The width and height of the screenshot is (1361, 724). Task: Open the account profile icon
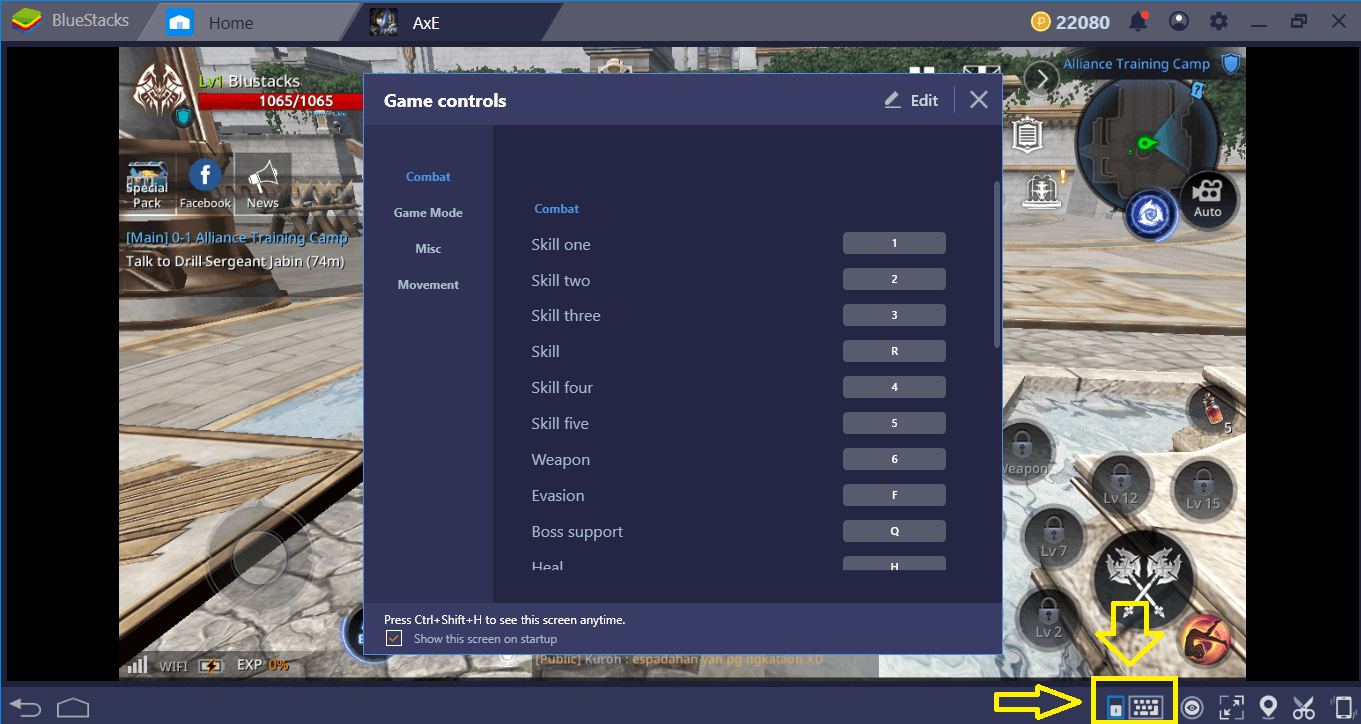pyautogui.click(x=1179, y=21)
